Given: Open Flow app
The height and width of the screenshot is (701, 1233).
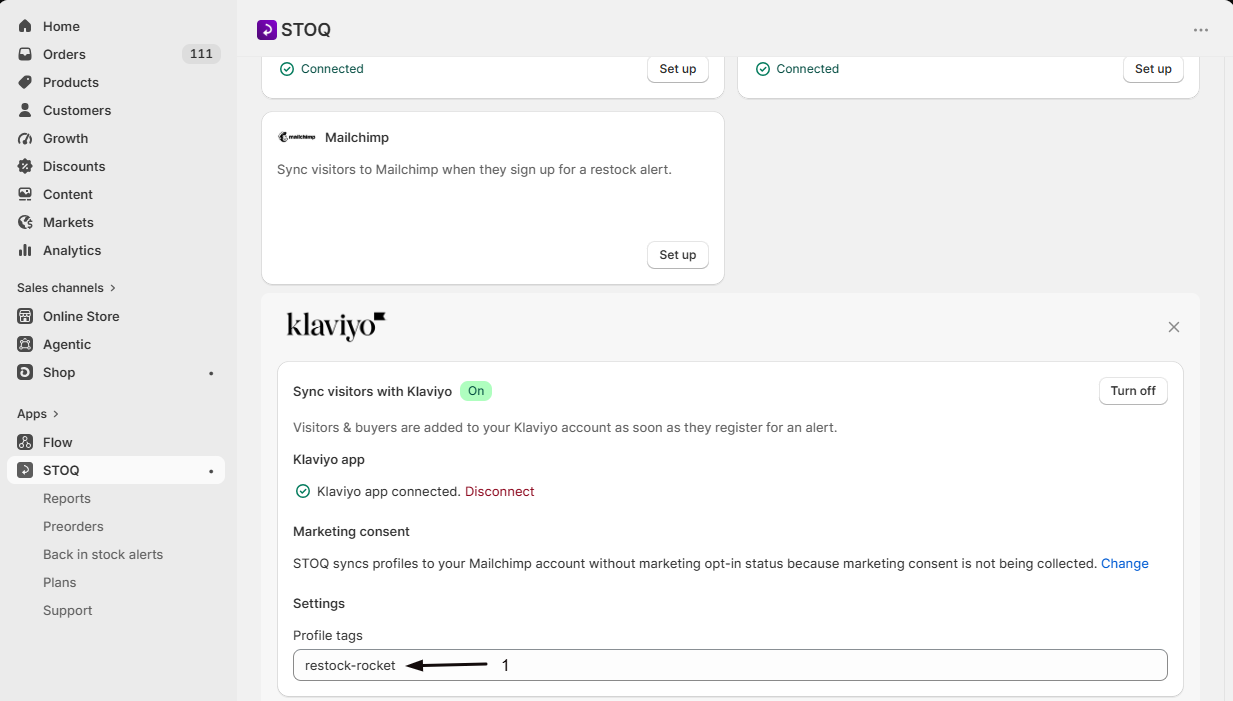Looking at the screenshot, I should 58,442.
